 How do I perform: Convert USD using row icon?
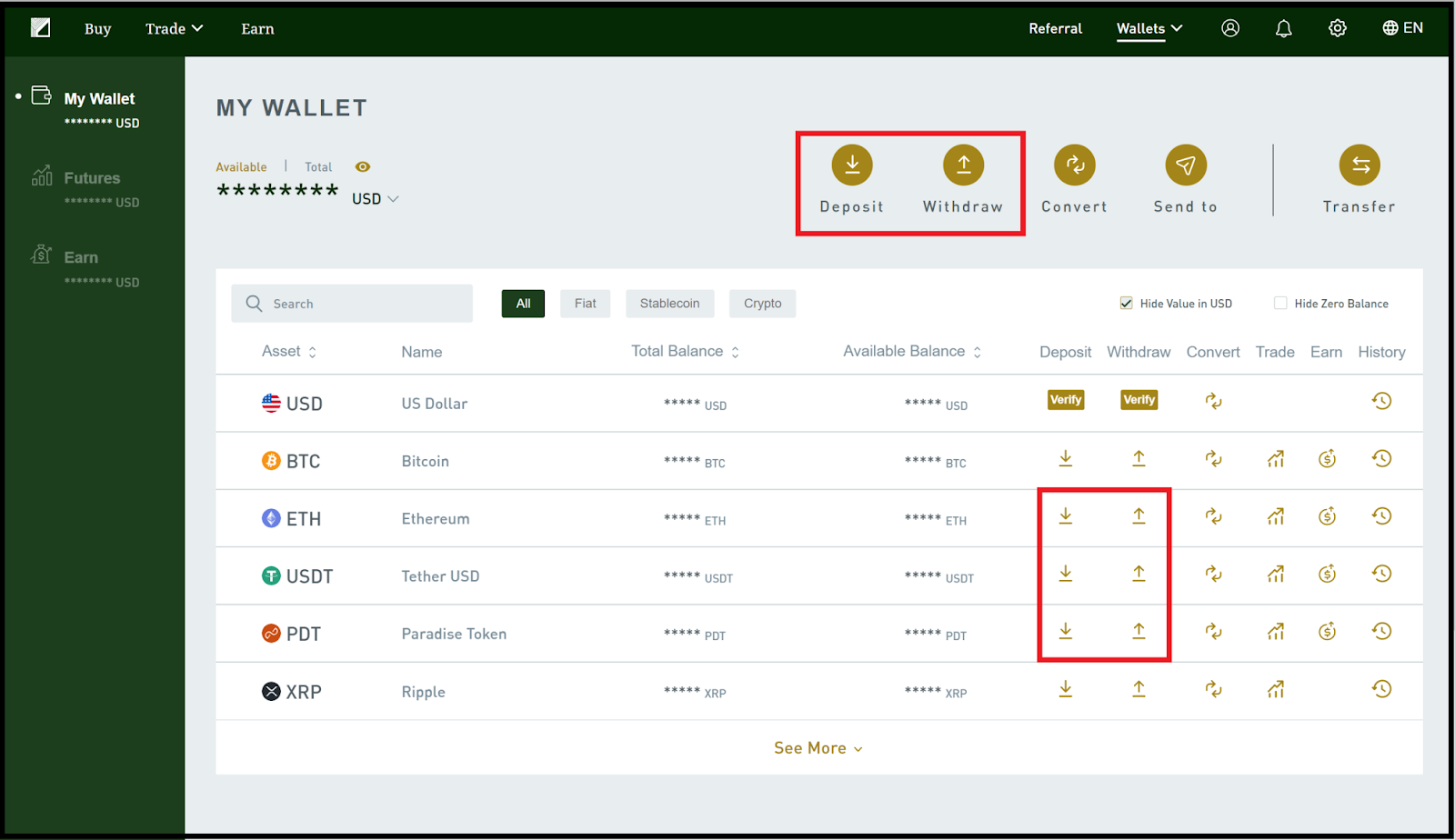[1213, 401]
